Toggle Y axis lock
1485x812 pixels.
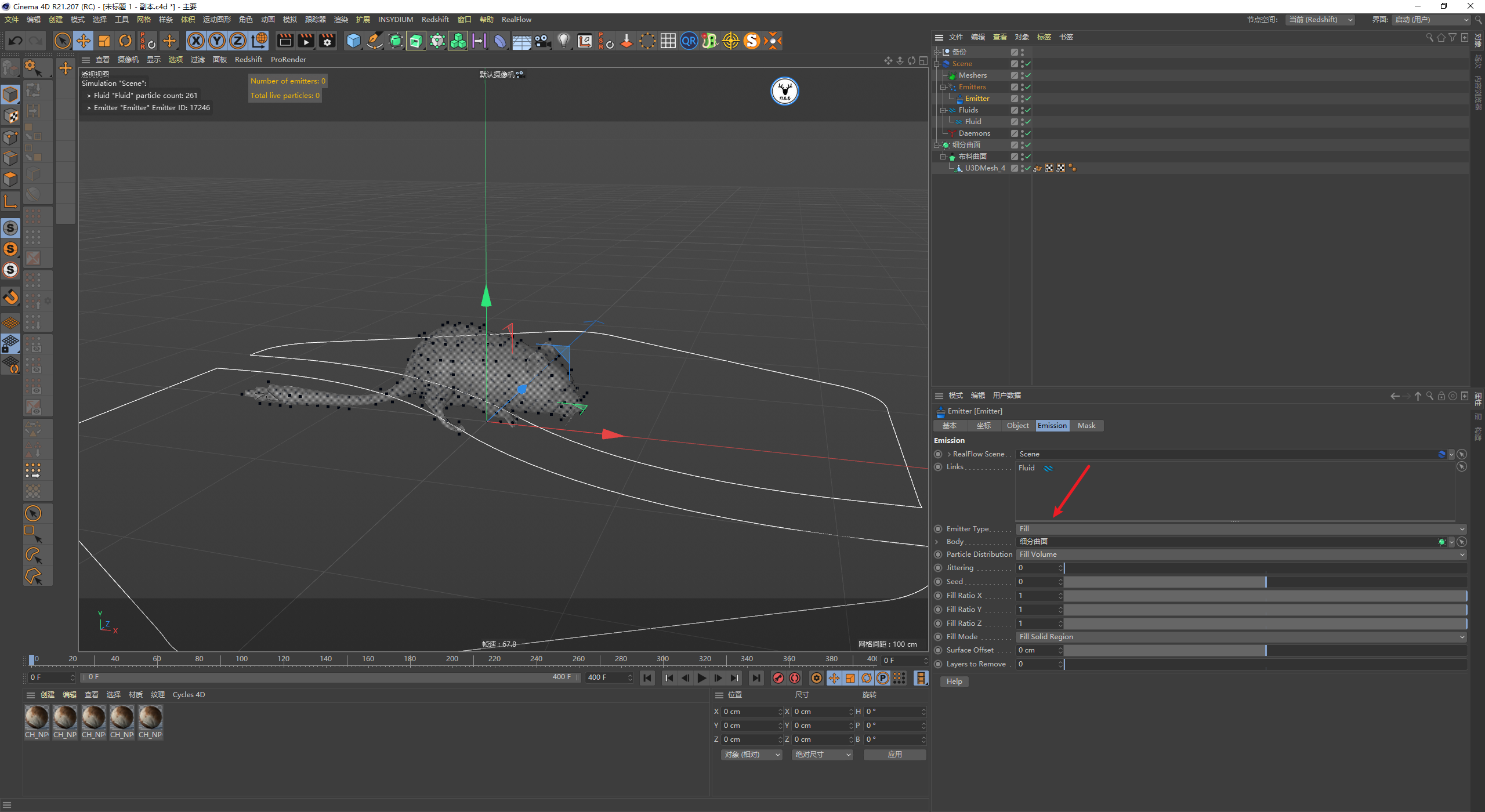(217, 41)
